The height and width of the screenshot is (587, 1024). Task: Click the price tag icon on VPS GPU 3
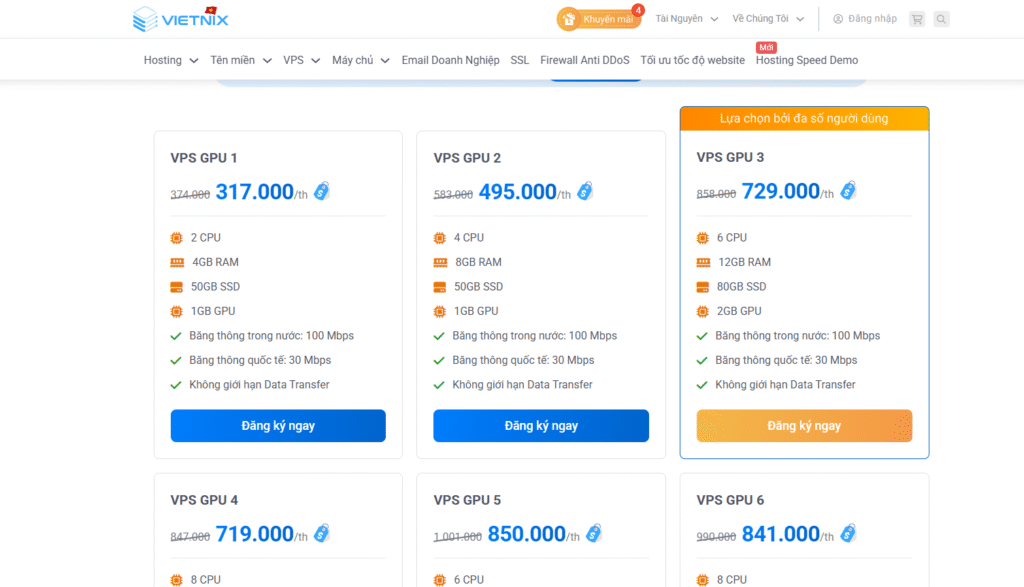tap(848, 190)
